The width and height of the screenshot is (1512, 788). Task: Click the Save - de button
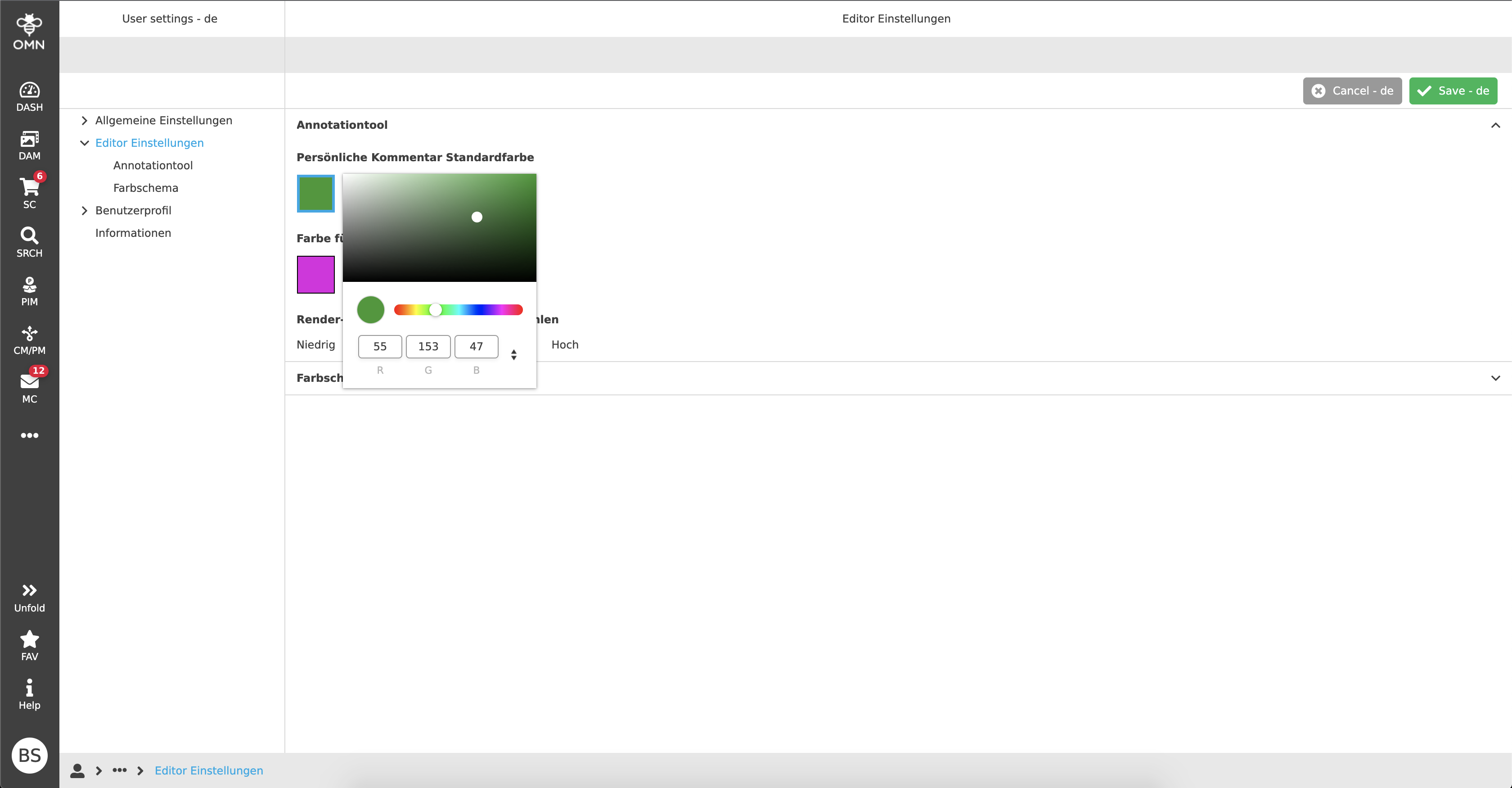pyautogui.click(x=1453, y=91)
